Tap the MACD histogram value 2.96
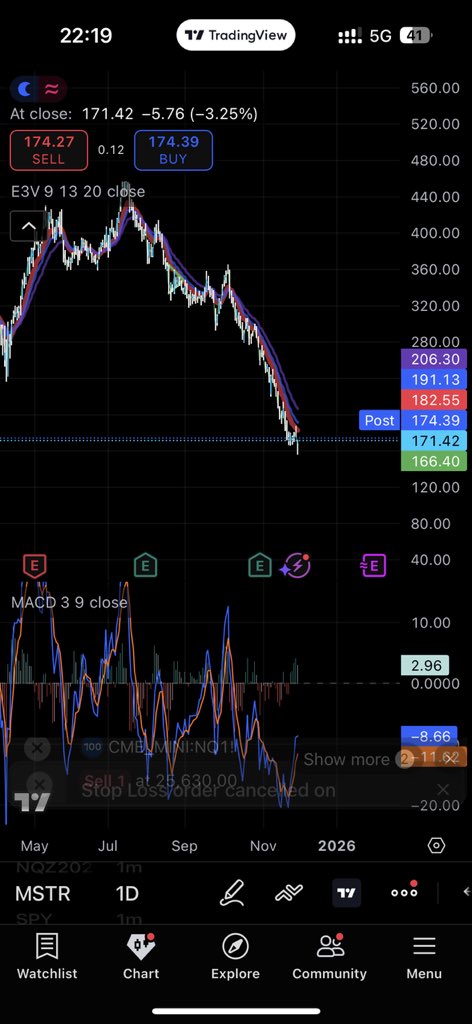 click(425, 665)
